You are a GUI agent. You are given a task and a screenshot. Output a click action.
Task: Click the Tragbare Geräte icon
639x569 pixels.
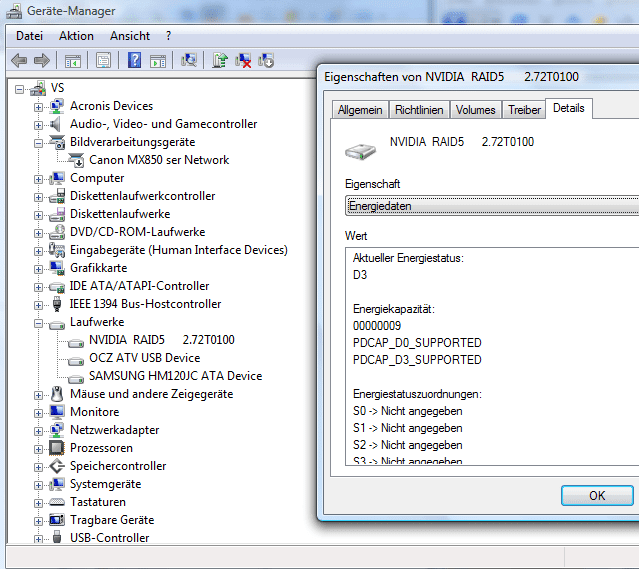57,520
